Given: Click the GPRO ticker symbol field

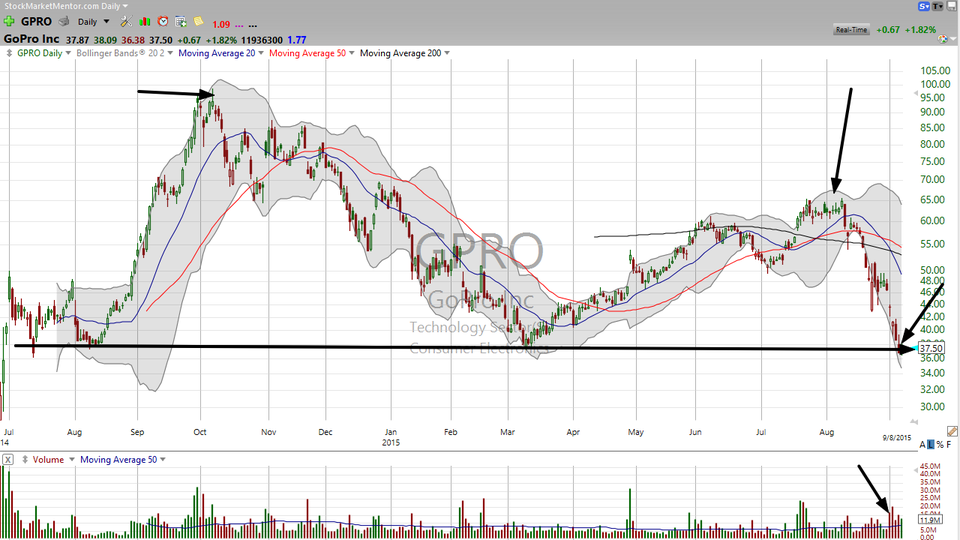Looking at the screenshot, I should 36,21.
